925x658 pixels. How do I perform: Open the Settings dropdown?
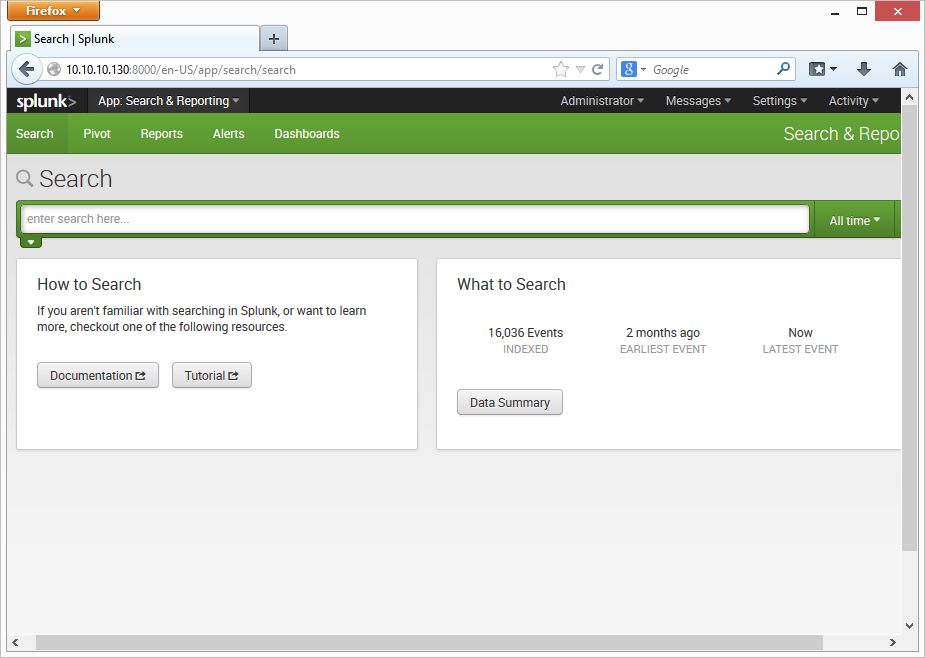click(x=779, y=101)
